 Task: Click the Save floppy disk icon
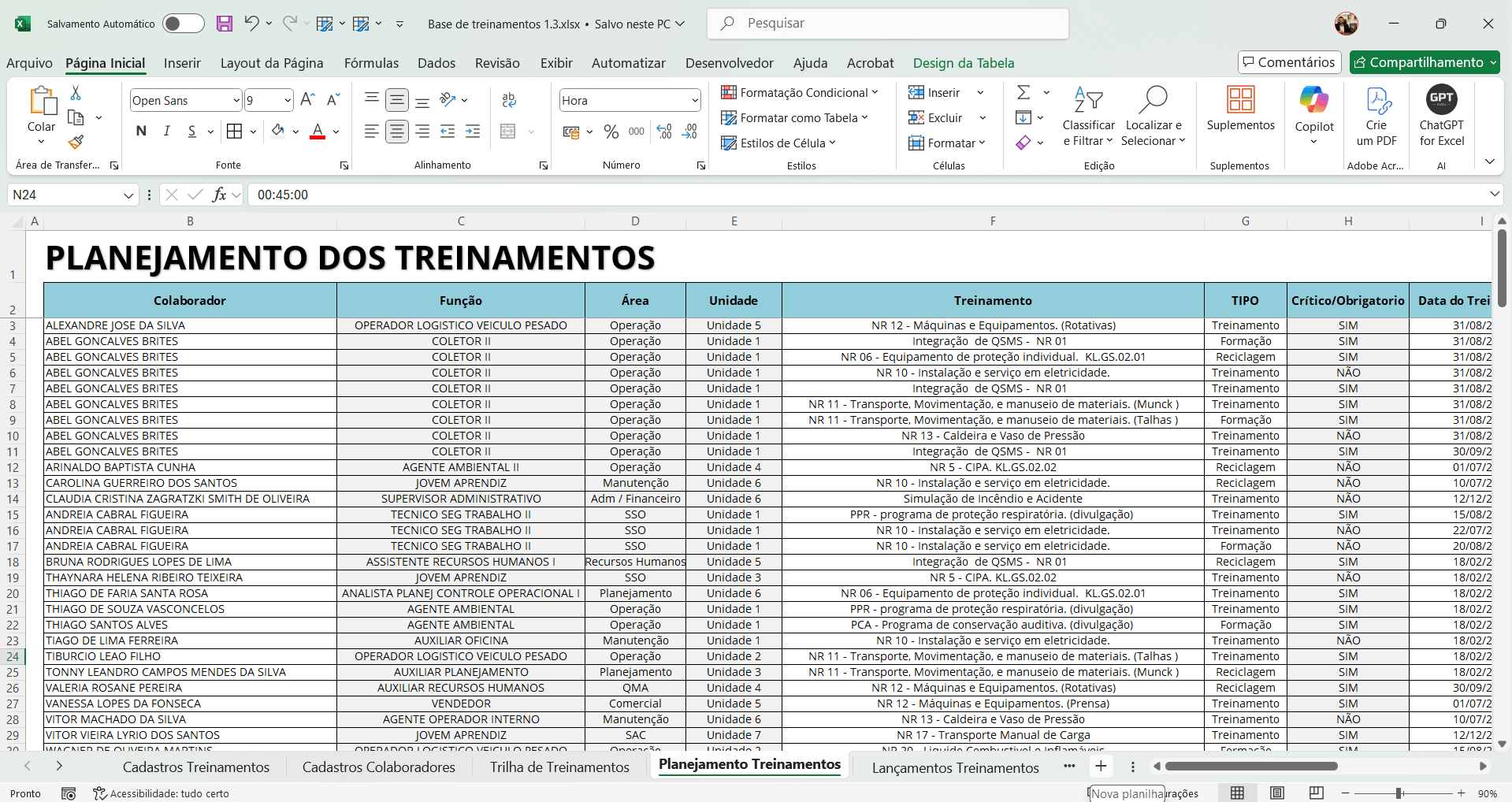click(x=225, y=24)
